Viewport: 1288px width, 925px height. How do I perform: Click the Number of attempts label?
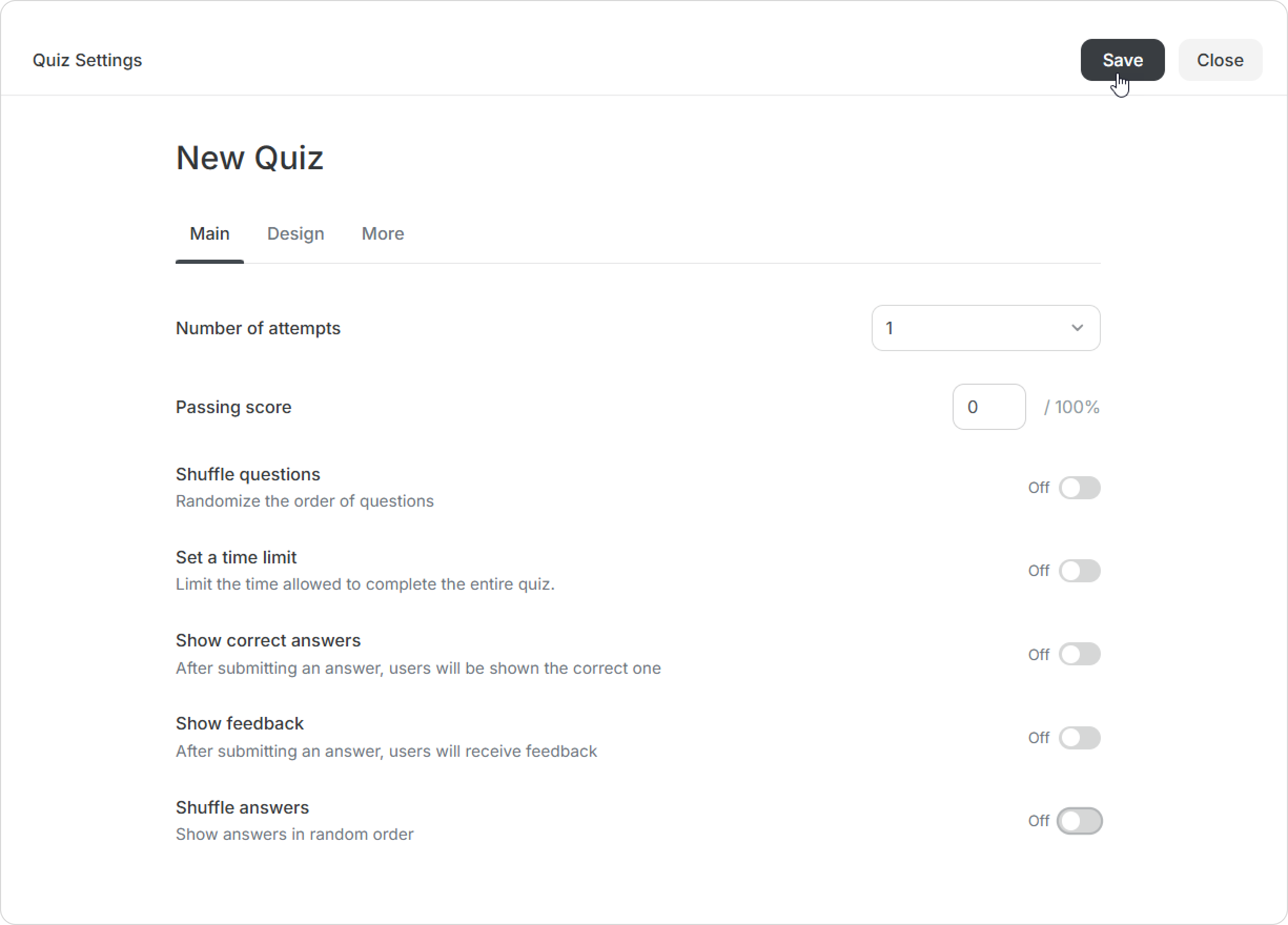(x=258, y=328)
